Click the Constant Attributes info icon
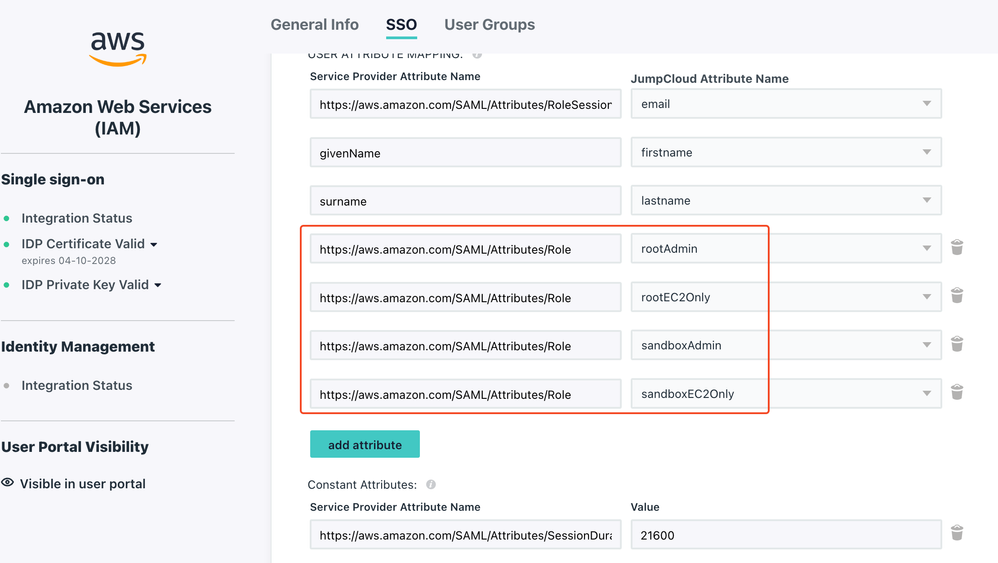Viewport: 998px width, 563px height. (431, 485)
